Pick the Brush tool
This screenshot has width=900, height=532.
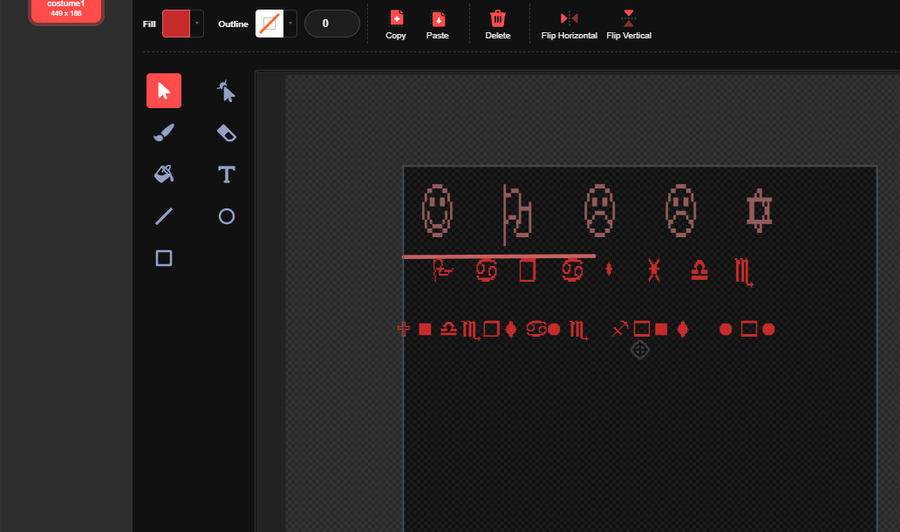pos(164,133)
